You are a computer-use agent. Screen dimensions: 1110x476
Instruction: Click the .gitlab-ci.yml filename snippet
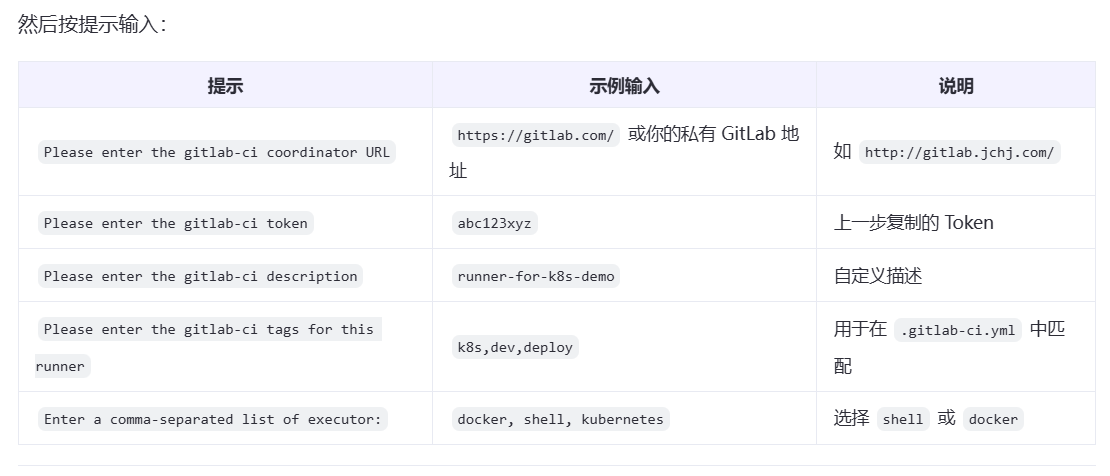coord(958,330)
